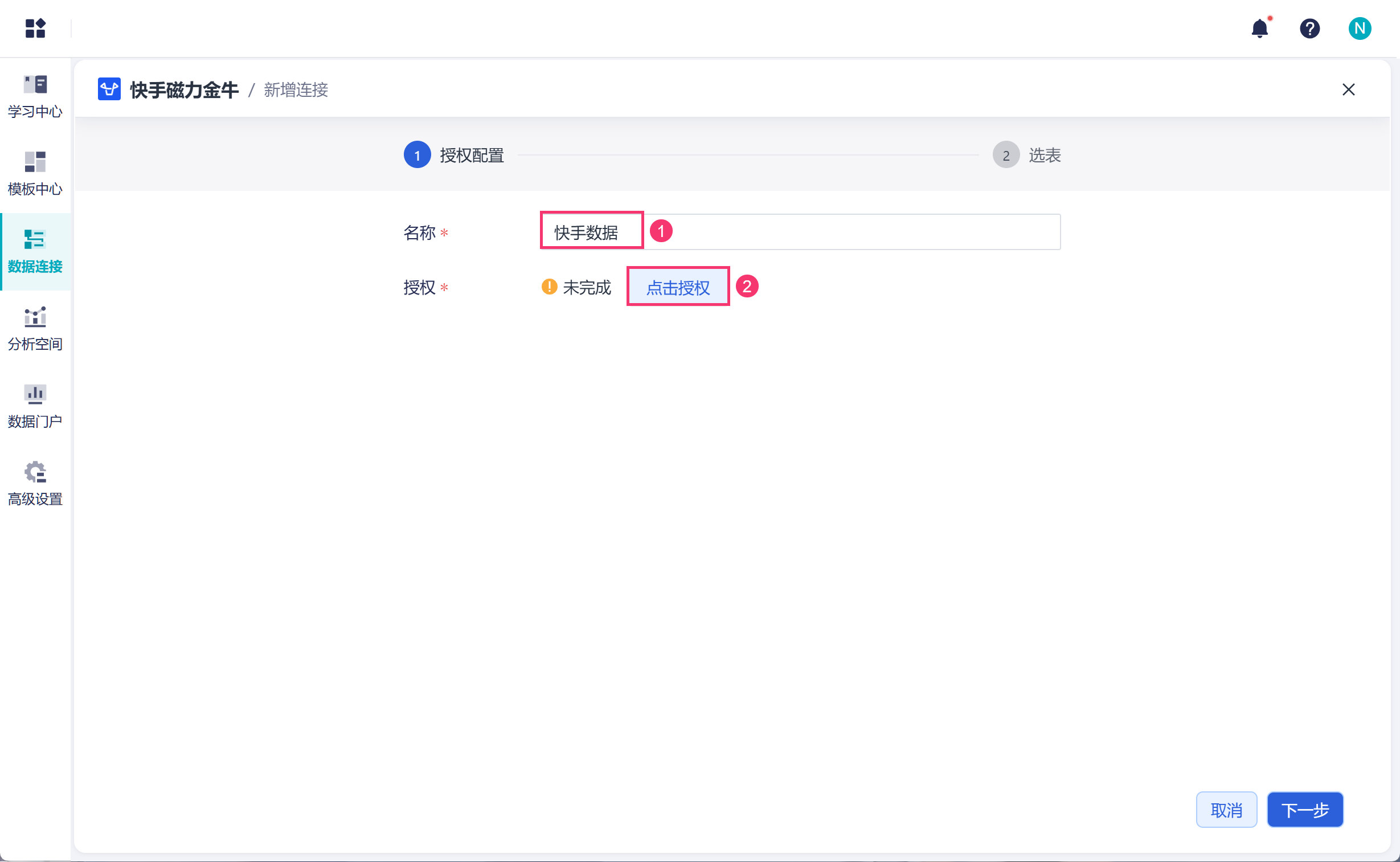Select 数据连接 in the sidebar
Image resolution: width=1400 pixels, height=862 pixels.
(x=35, y=251)
